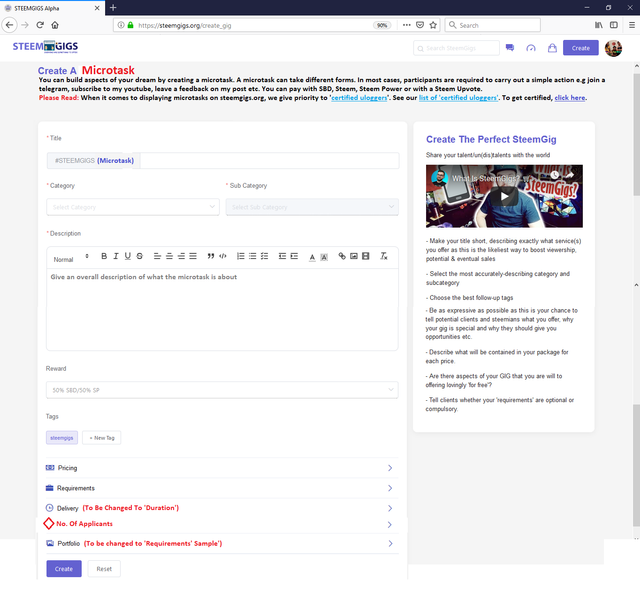Justify description text

point(193,256)
